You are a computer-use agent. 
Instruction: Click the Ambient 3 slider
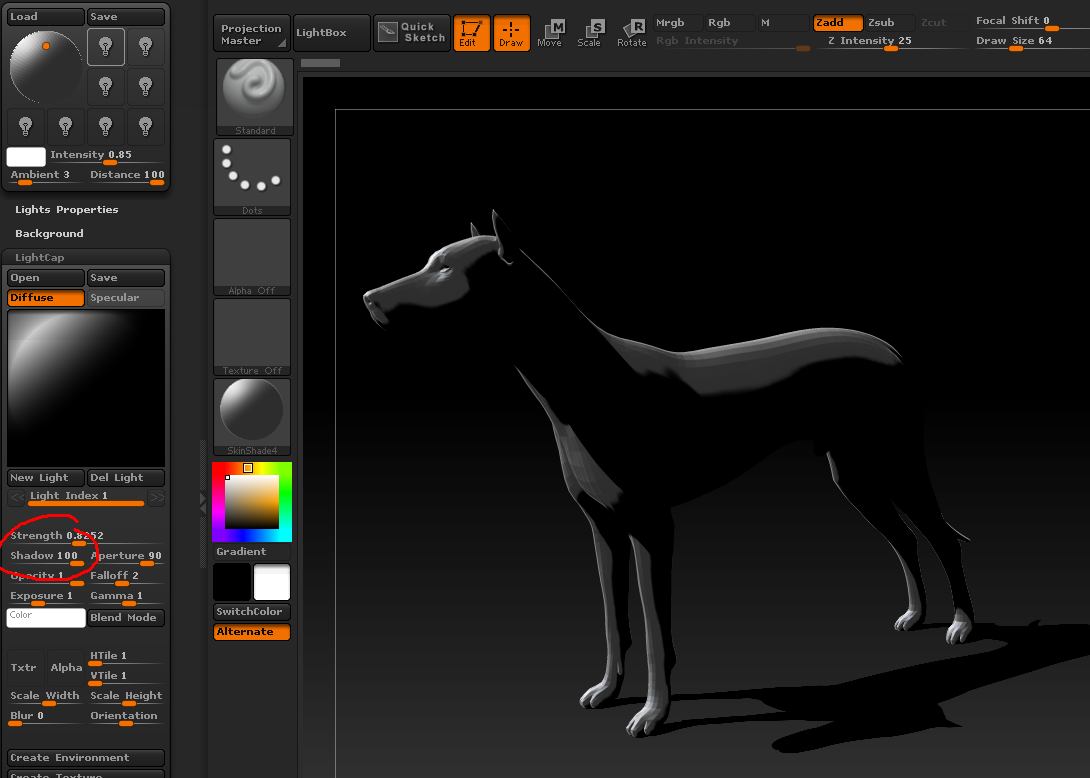pos(46,176)
